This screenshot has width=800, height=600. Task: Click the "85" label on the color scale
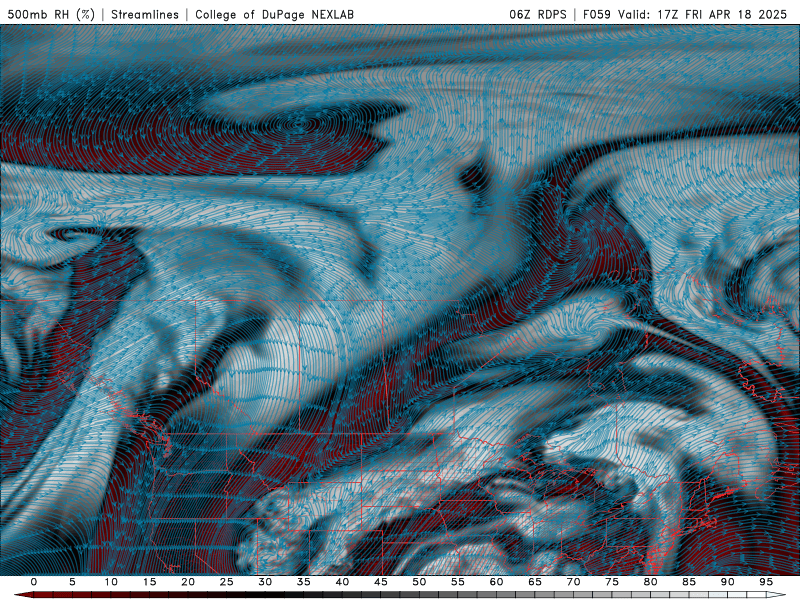pyautogui.click(x=689, y=582)
